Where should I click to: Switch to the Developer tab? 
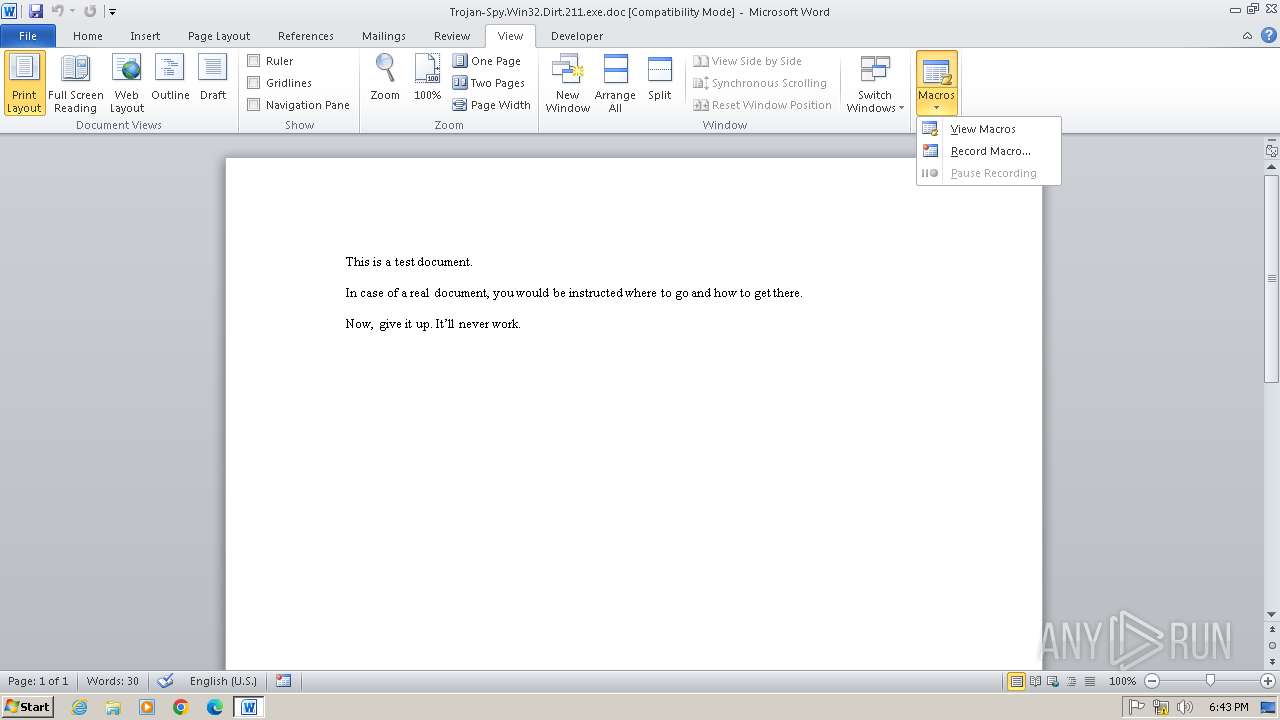pos(577,36)
